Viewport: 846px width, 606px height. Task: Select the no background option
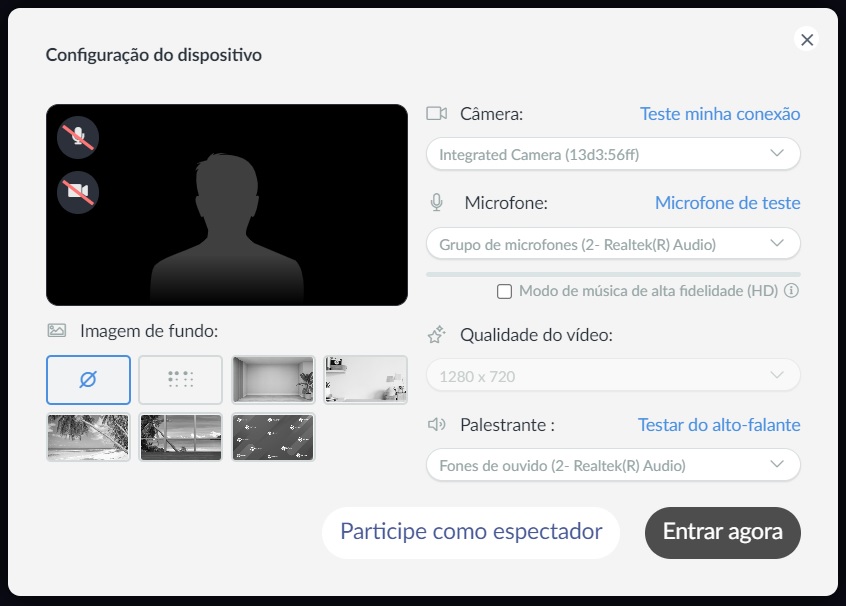tap(88, 380)
